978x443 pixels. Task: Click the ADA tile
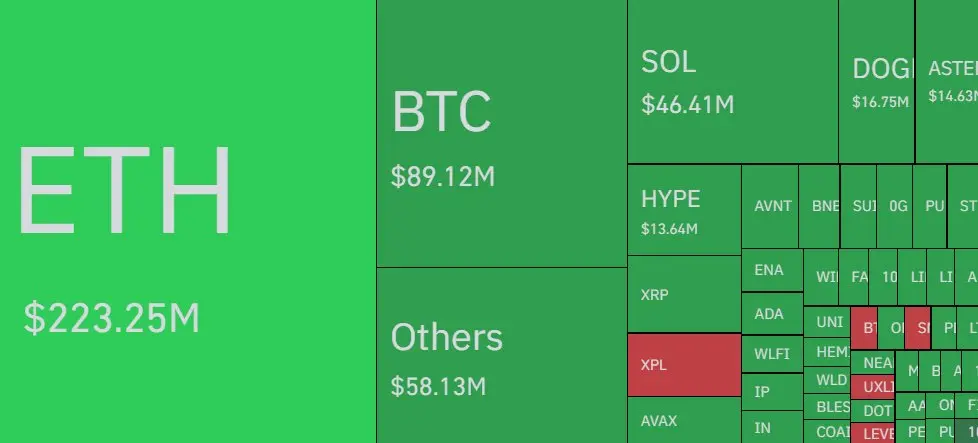pyautogui.click(x=772, y=314)
